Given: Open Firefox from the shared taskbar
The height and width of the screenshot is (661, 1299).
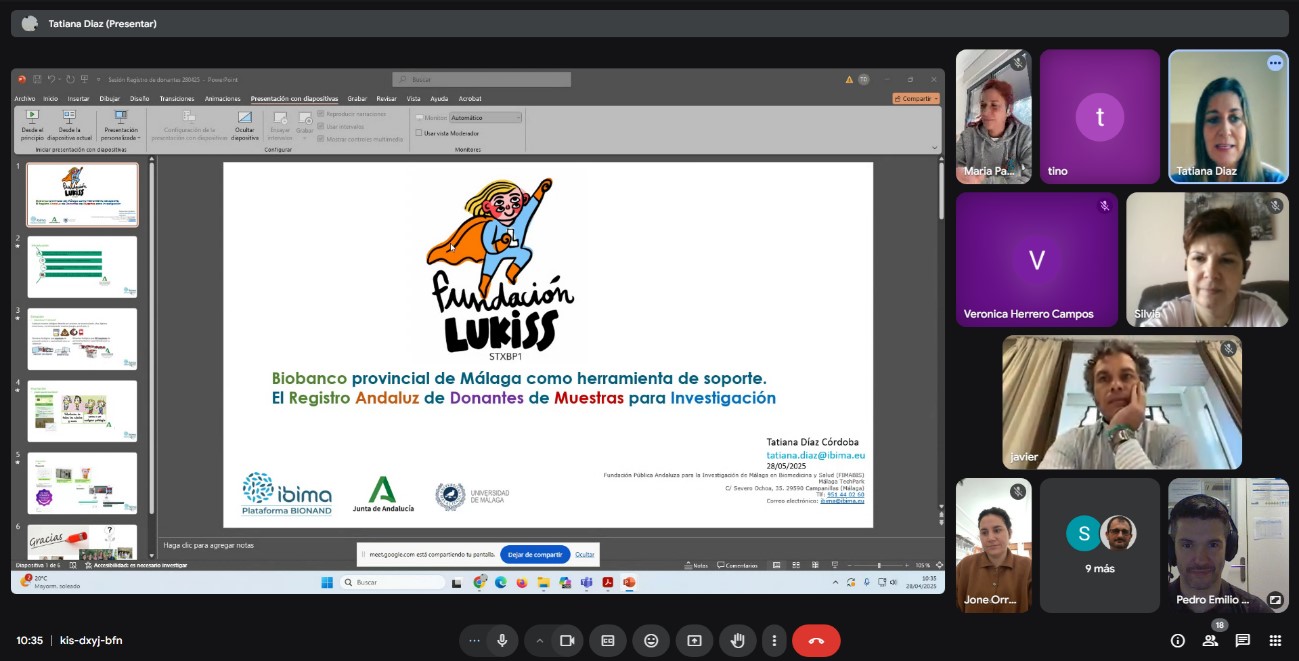Looking at the screenshot, I should [522, 582].
